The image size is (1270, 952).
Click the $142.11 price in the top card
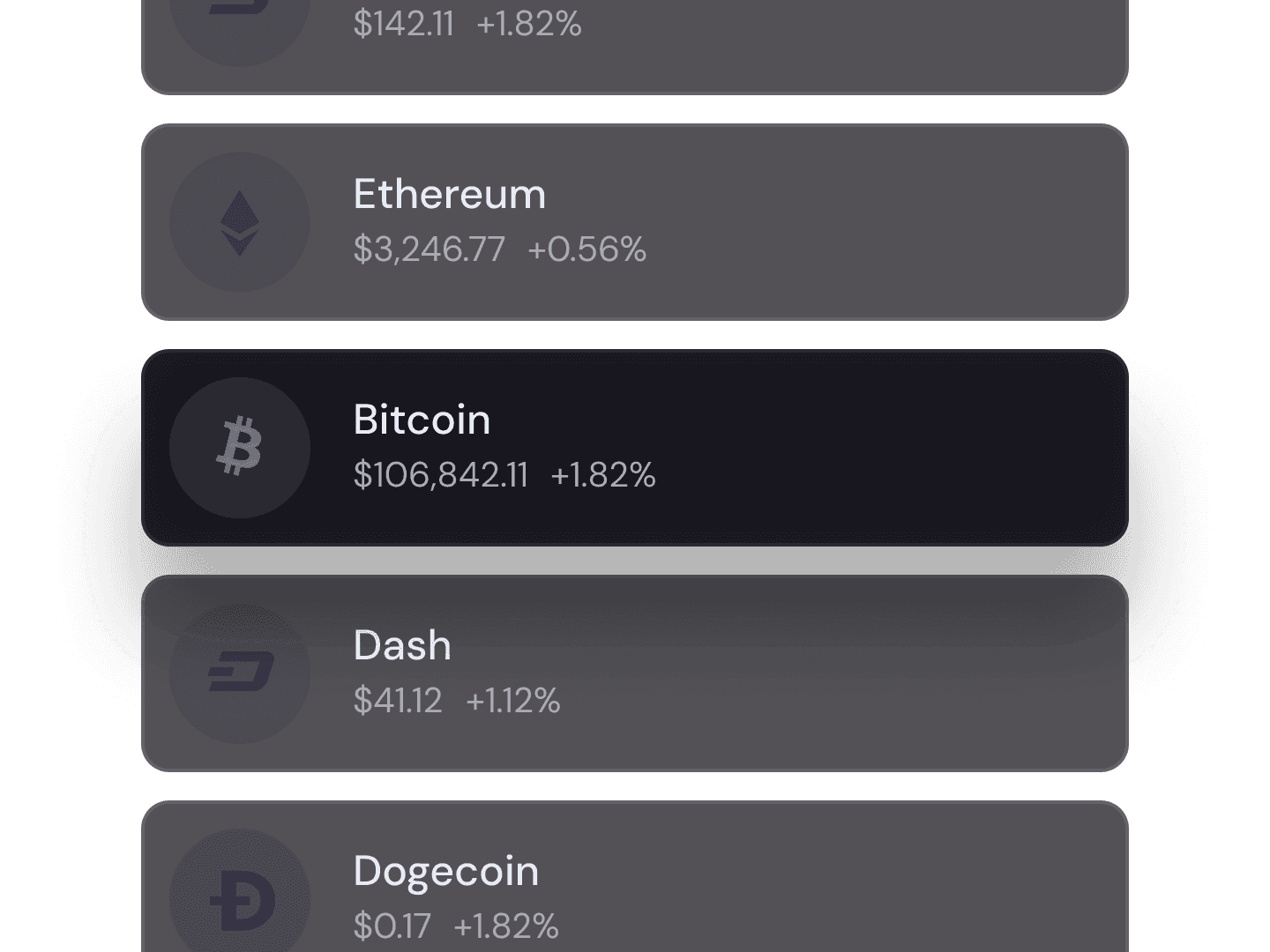(403, 24)
